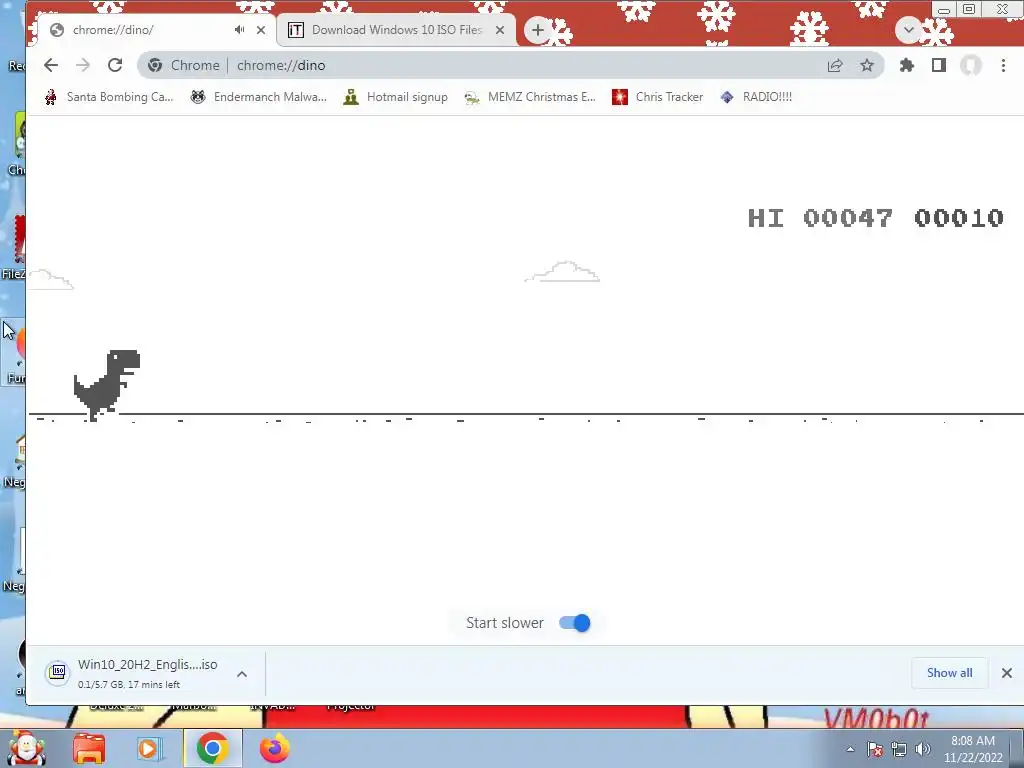1024x768 pixels.
Task: Click the volume speaker tray icon
Action: tap(923, 749)
